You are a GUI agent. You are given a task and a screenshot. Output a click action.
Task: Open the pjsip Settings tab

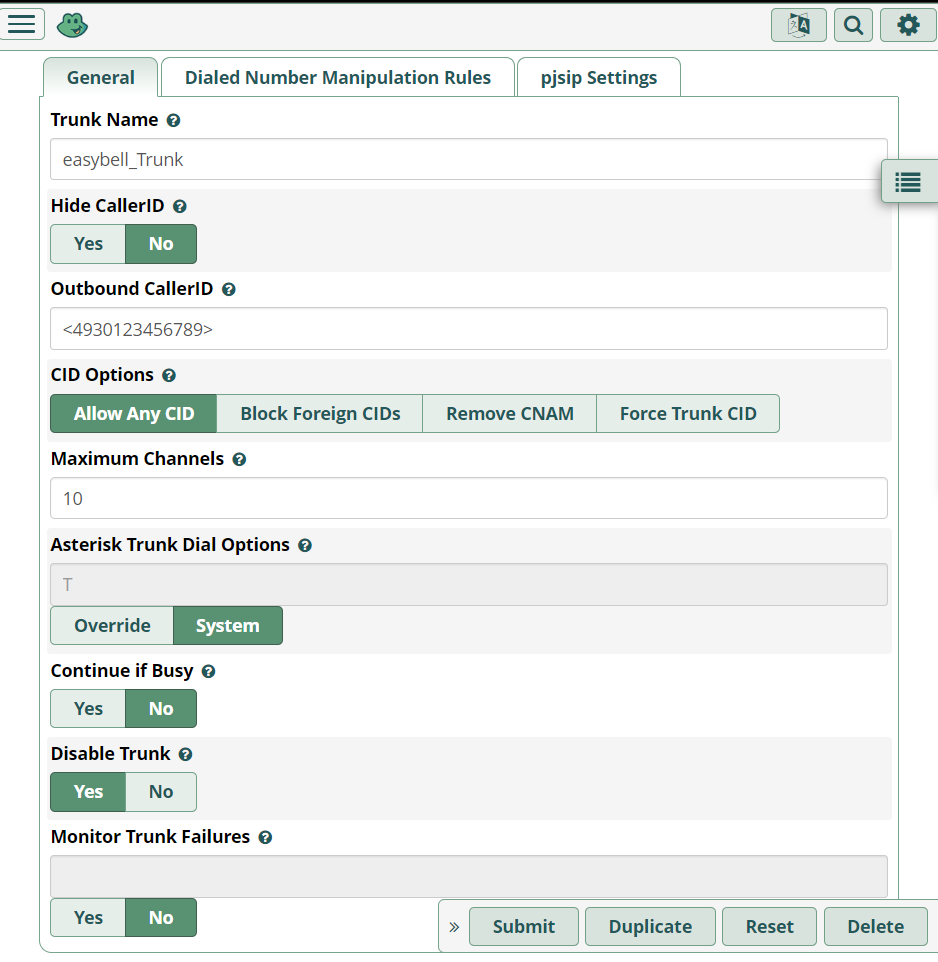pos(598,78)
